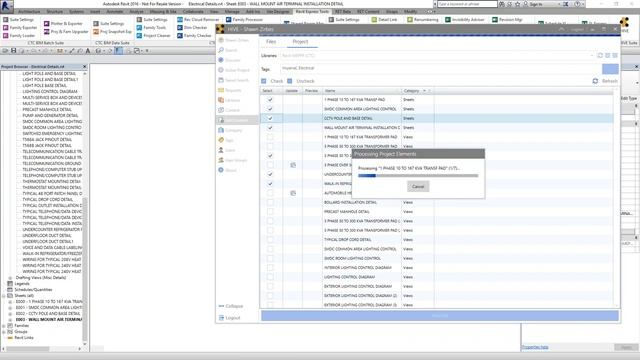The height and width of the screenshot is (360, 640).
Task: Open Plotter & Exporter tool
Action: click(x=63, y=23)
